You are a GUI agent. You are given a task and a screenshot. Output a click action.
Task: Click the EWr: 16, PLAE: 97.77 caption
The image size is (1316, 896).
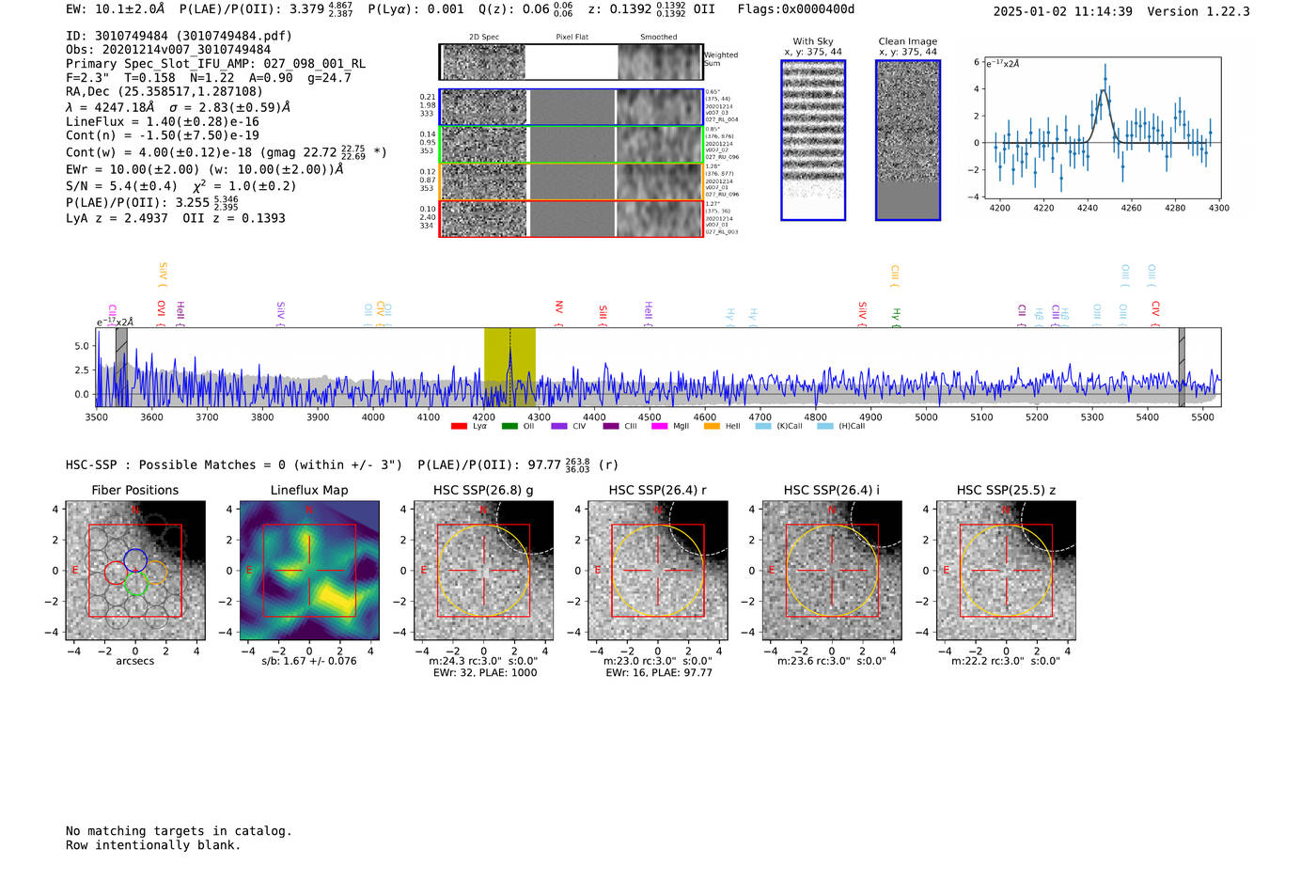(x=659, y=673)
